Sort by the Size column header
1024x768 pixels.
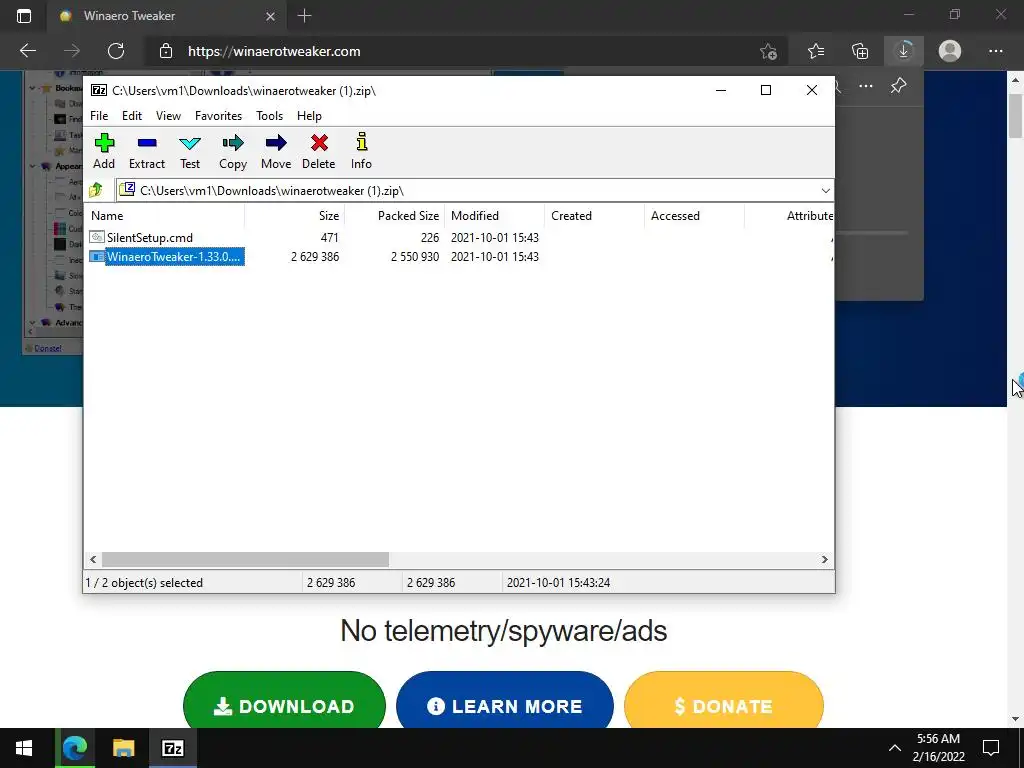[x=295, y=216]
